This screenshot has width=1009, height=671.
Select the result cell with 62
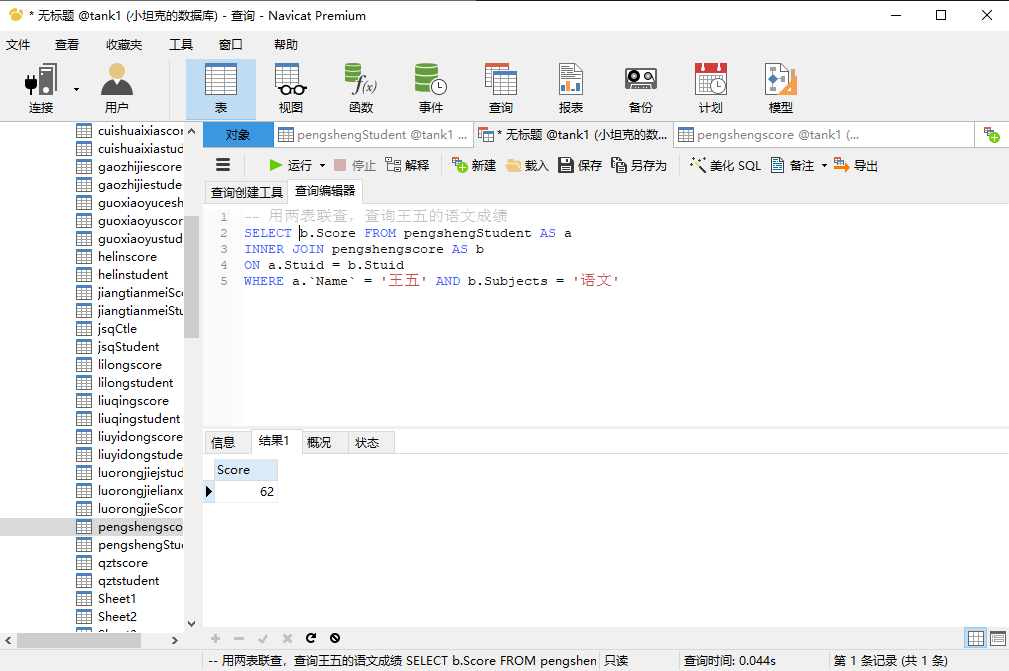(x=246, y=492)
